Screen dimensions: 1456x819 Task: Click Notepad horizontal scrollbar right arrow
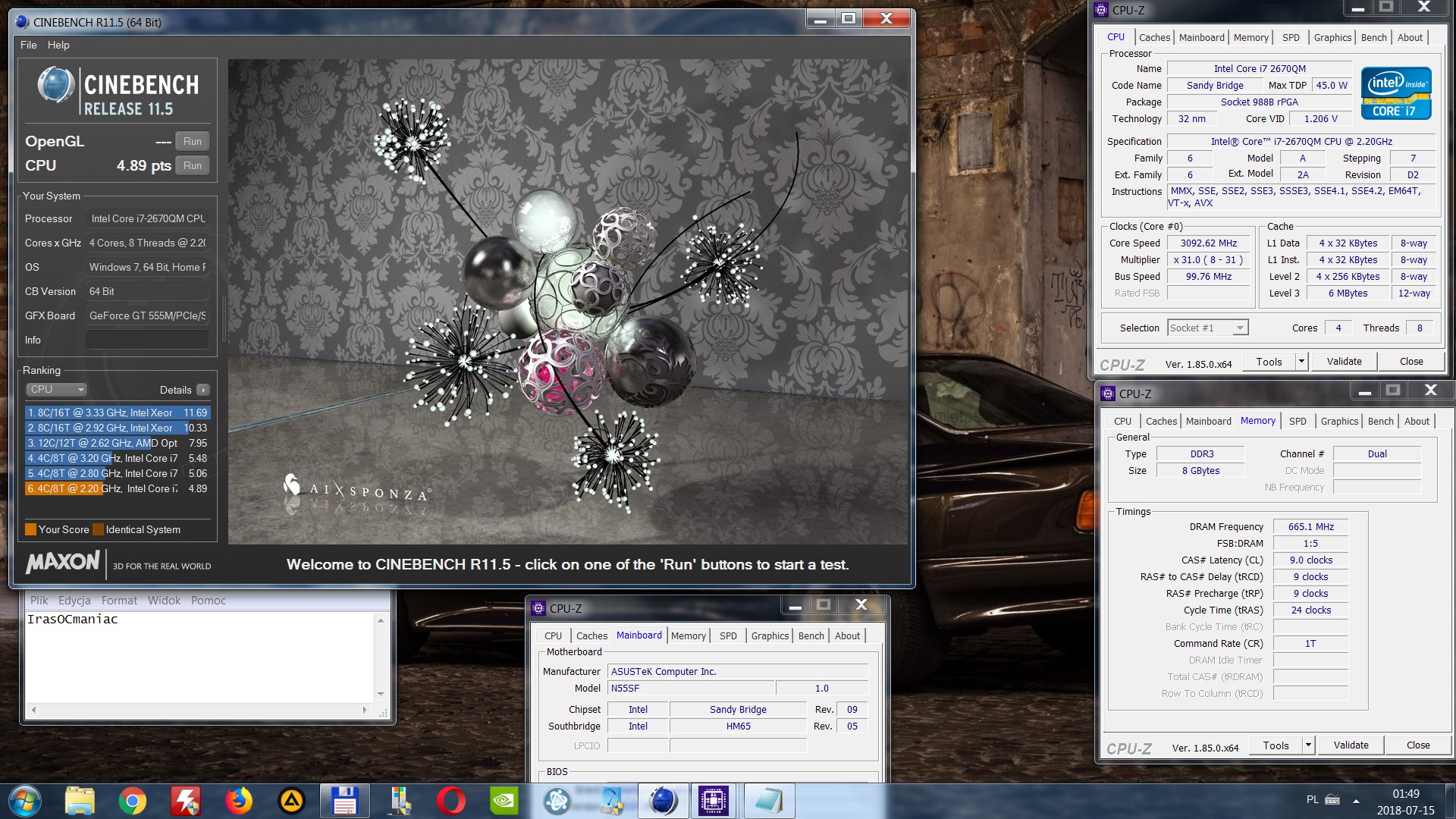pos(365,710)
